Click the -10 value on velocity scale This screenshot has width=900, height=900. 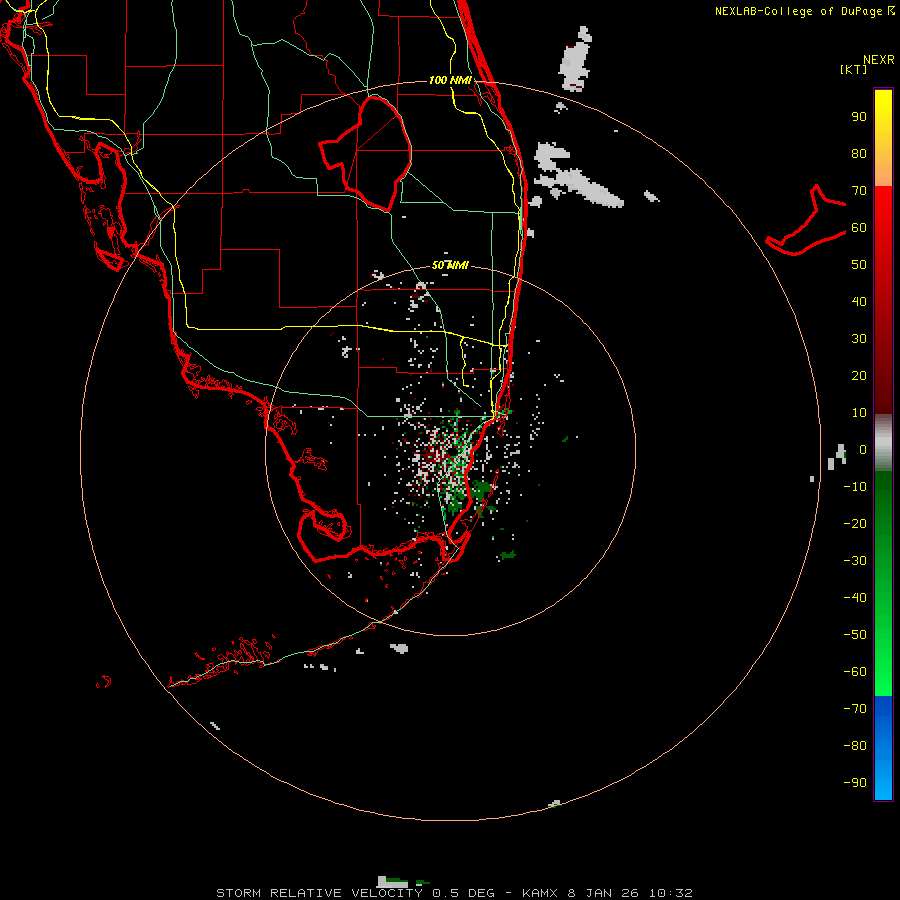855,487
